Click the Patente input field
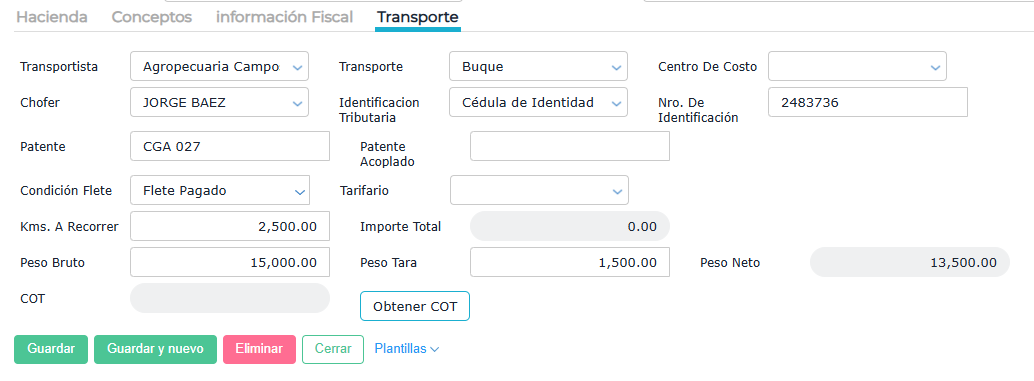The image size is (1034, 381). click(x=229, y=146)
